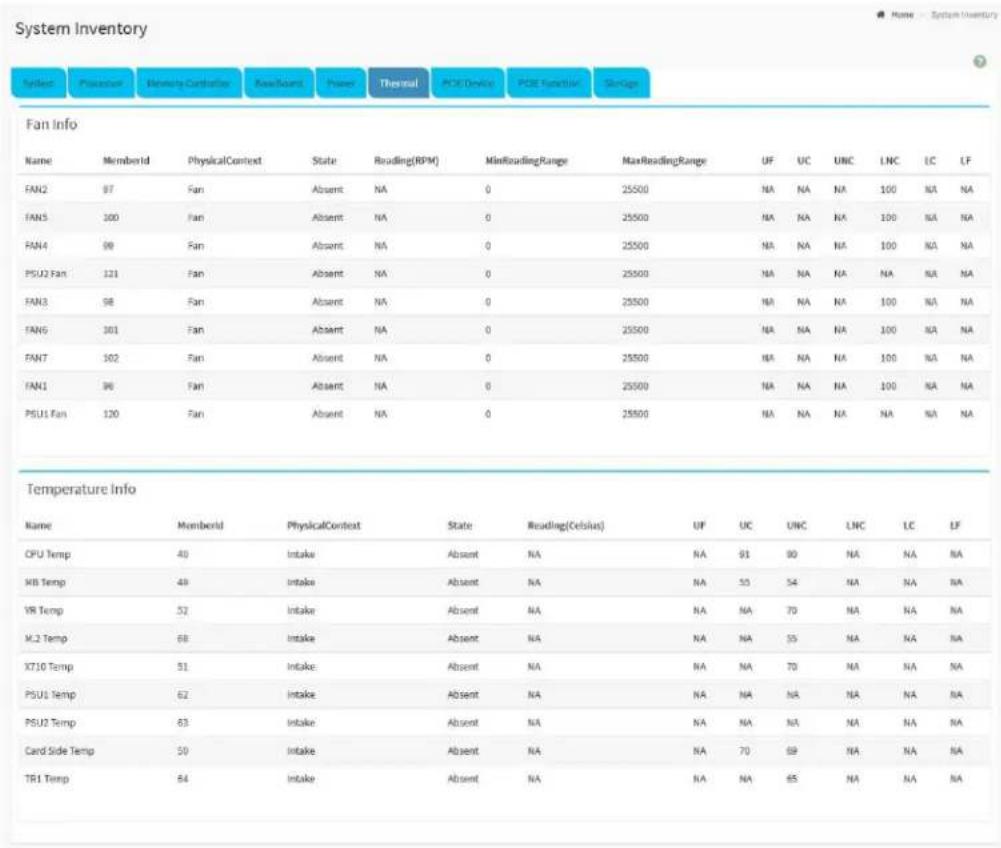Select the BaseBoard tab
The width and height of the screenshot is (1001, 848).
tap(279, 83)
